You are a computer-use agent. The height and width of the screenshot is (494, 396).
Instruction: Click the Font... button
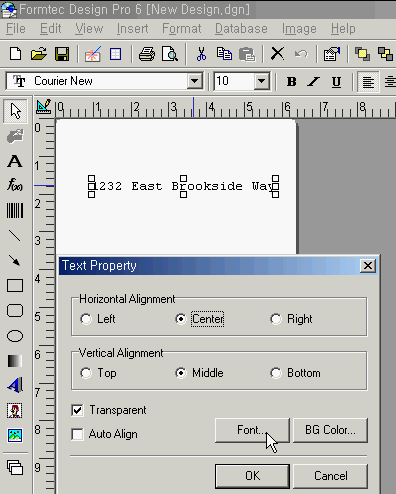click(252, 430)
